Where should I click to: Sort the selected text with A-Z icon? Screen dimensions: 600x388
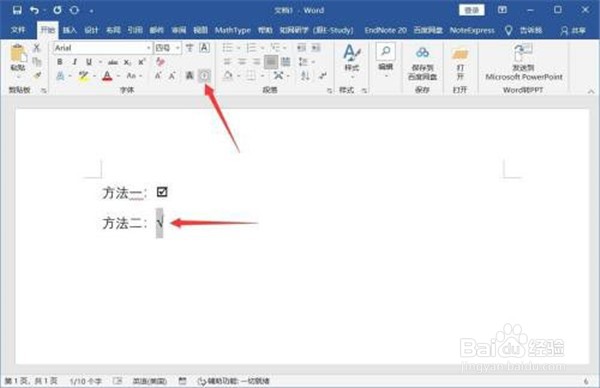coord(305,76)
